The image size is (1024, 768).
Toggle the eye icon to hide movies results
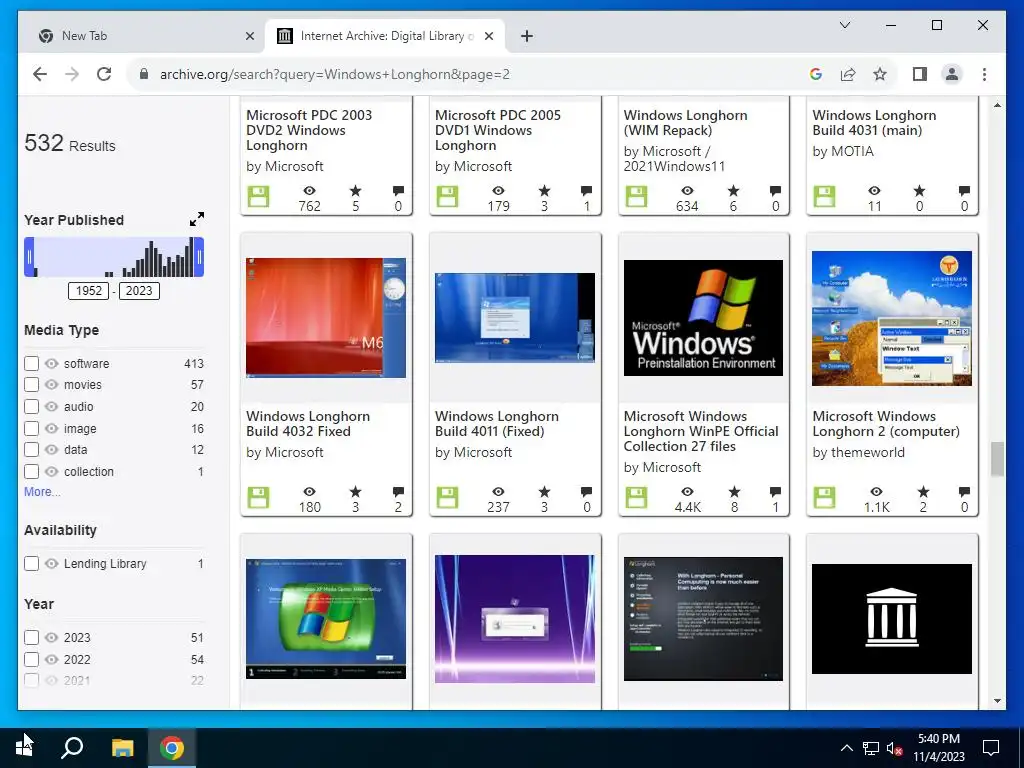[x=52, y=385]
